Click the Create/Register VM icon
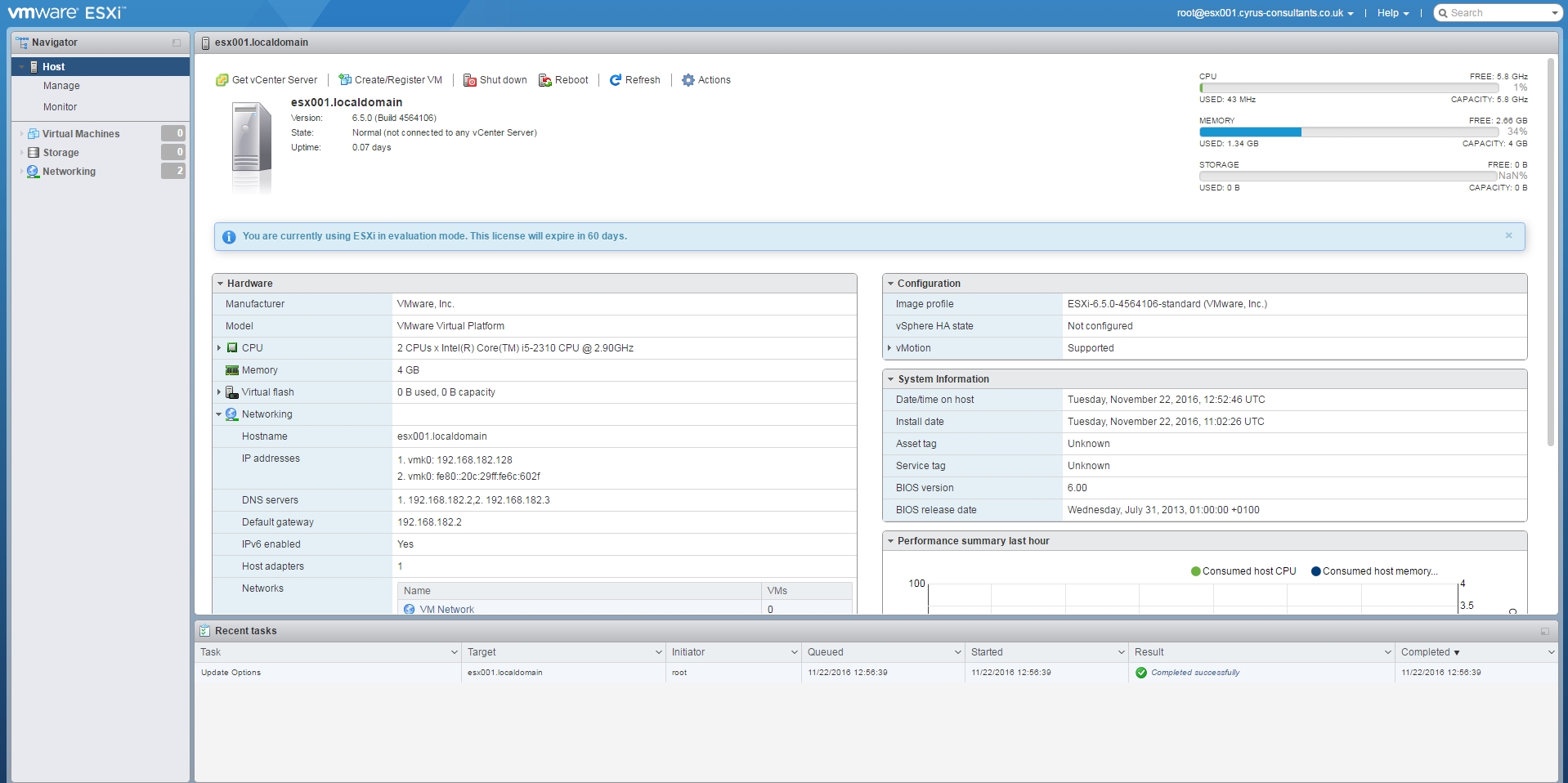Viewport: 1568px width, 783px height. (x=345, y=80)
